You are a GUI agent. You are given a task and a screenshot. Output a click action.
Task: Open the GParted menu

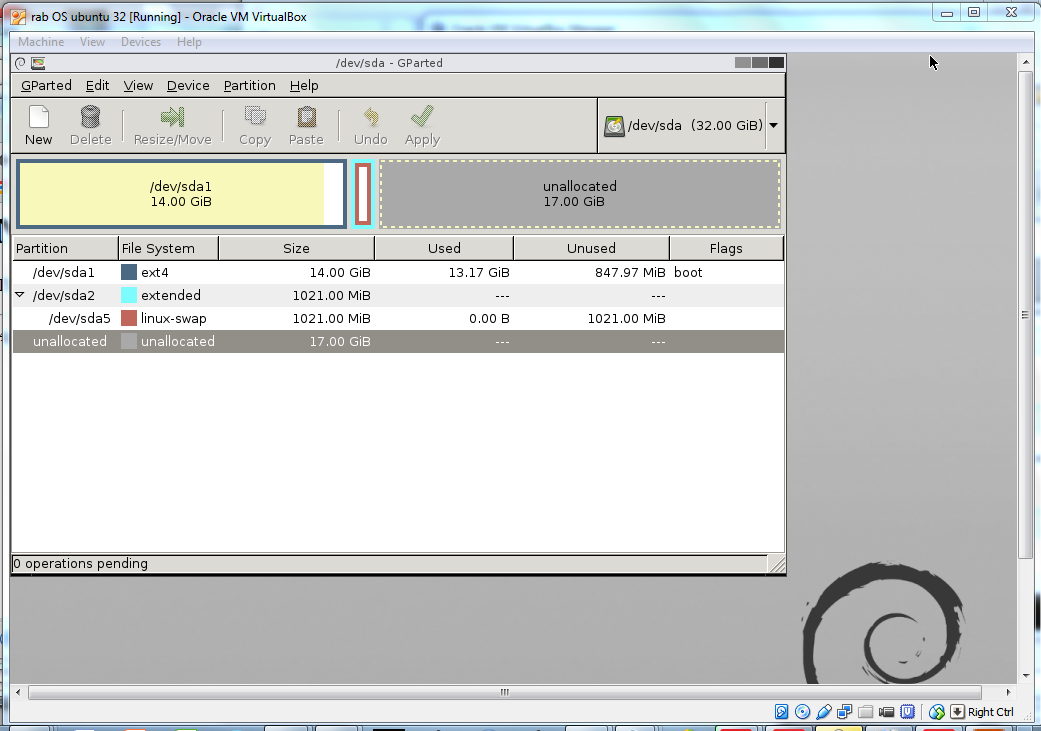click(x=46, y=86)
